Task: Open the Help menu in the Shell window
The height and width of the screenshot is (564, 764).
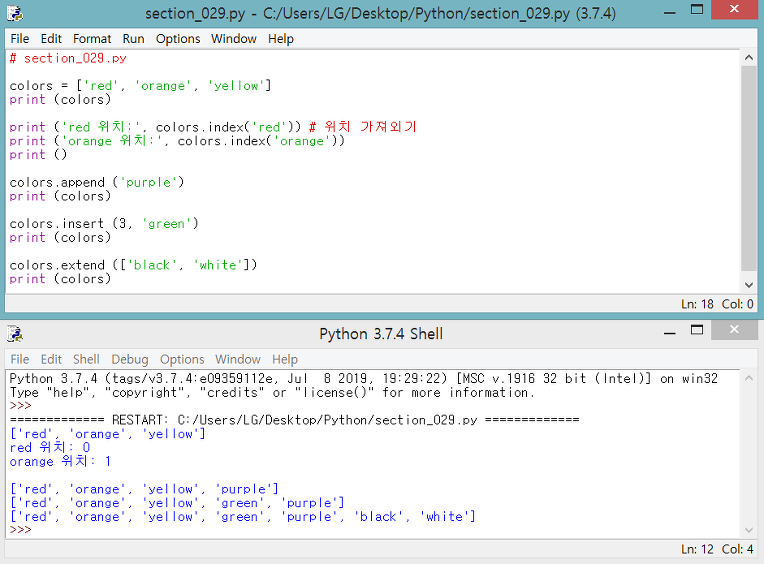Action: pyautogui.click(x=285, y=359)
